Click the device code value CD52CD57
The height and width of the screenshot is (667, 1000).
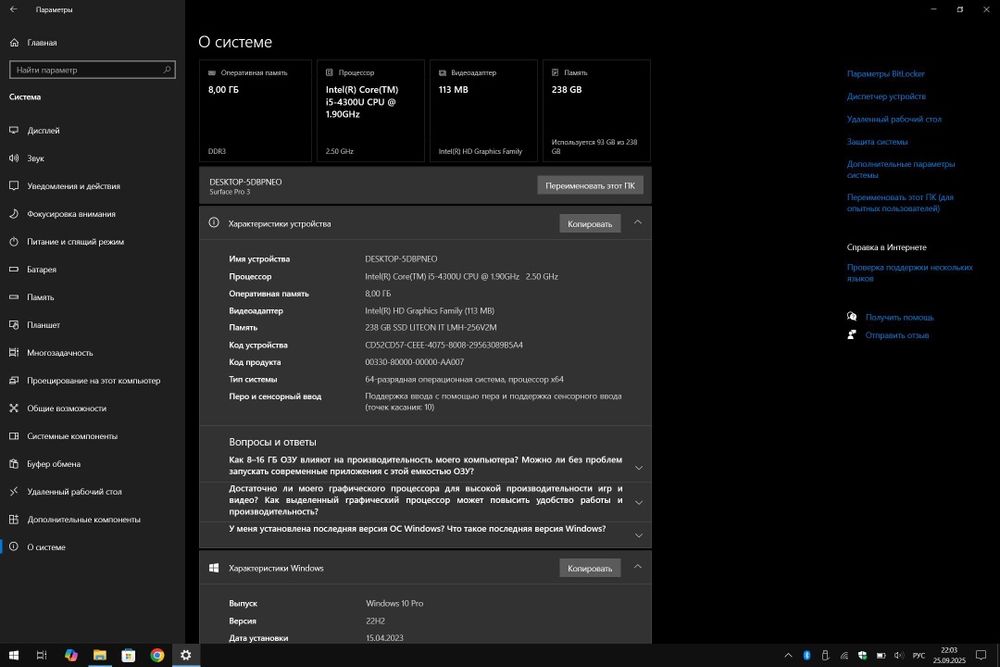444,345
